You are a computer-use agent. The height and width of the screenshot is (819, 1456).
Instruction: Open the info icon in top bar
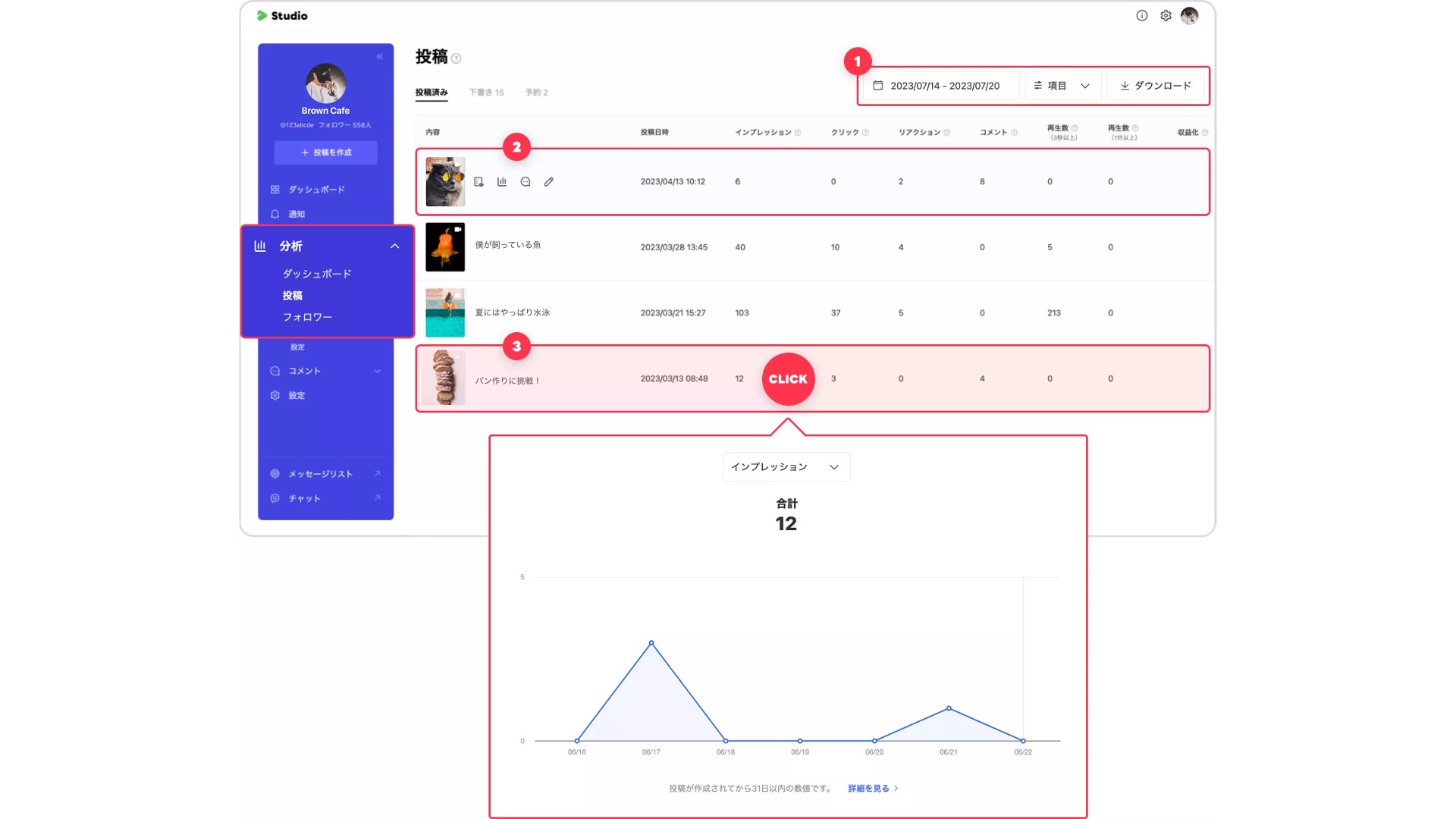1142,16
